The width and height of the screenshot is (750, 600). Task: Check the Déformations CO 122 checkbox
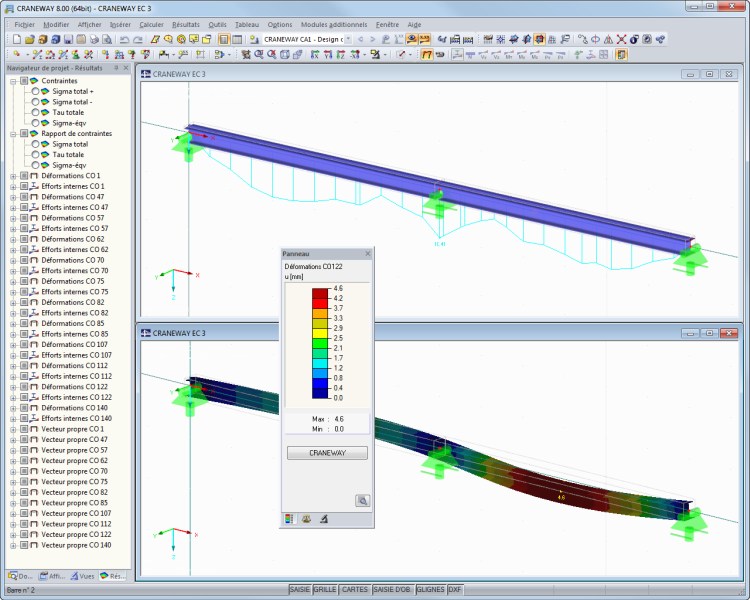24,387
